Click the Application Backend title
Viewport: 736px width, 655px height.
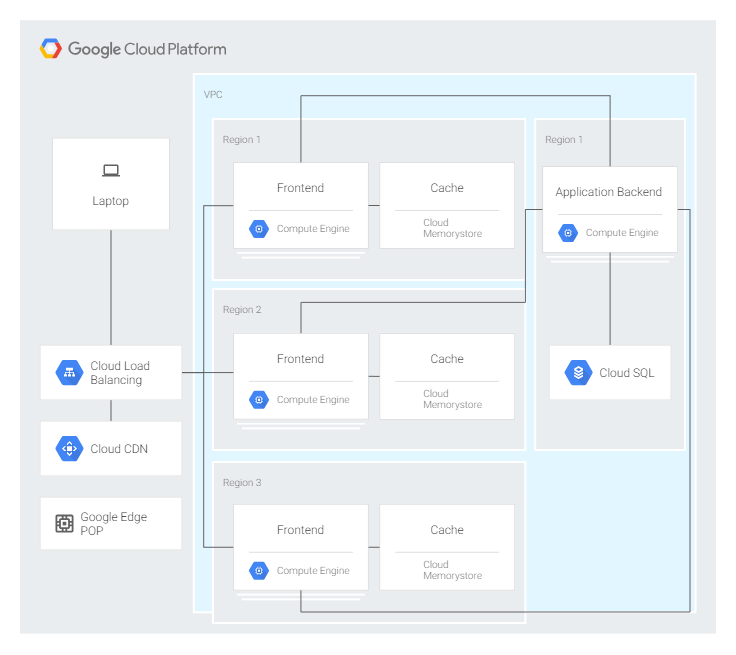point(609,192)
